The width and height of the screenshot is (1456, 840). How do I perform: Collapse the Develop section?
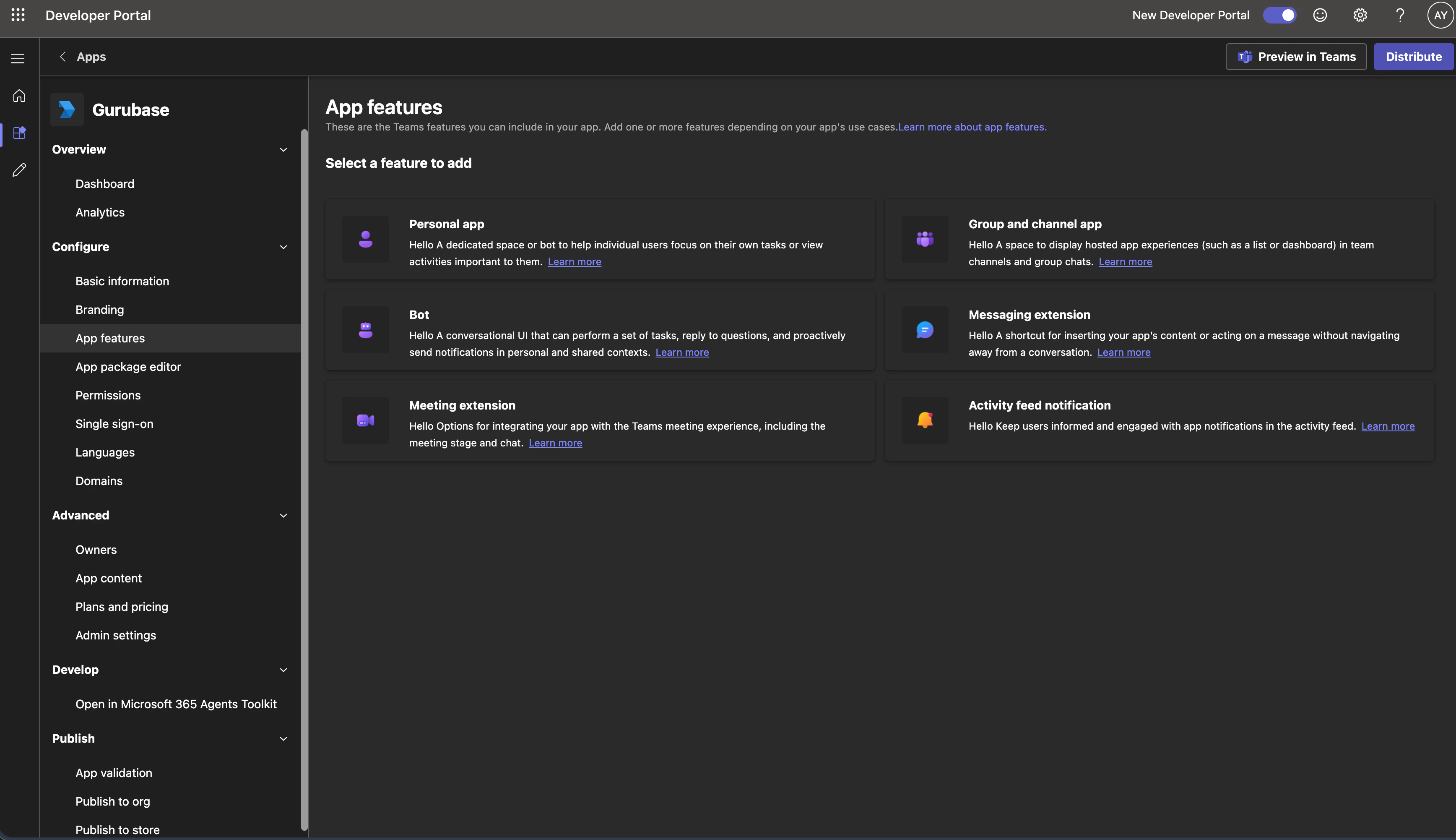(x=283, y=670)
